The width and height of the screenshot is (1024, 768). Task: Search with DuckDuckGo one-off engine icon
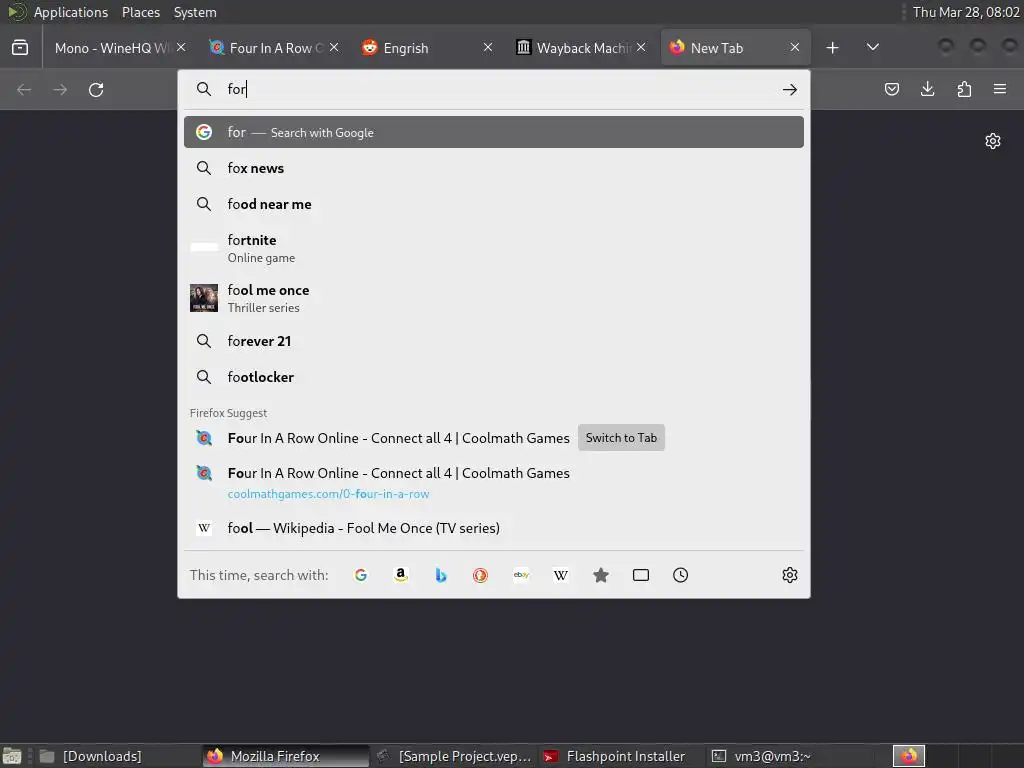coord(481,575)
